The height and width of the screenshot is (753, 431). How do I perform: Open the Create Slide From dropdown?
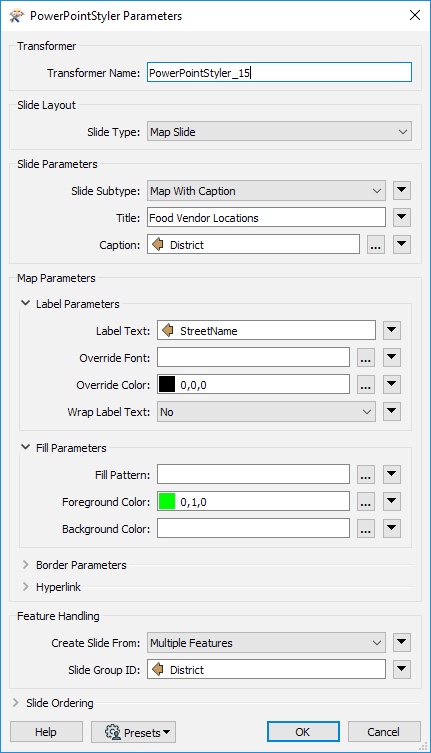[266, 643]
